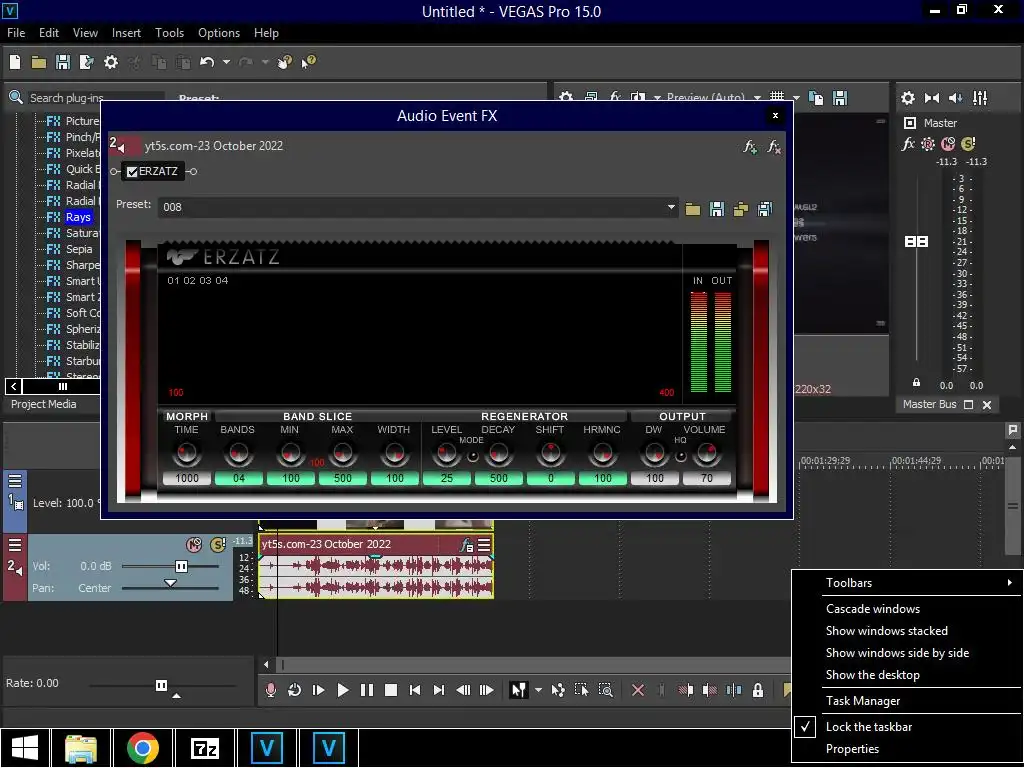Open the Tools menu
The height and width of the screenshot is (768, 1024).
click(169, 33)
